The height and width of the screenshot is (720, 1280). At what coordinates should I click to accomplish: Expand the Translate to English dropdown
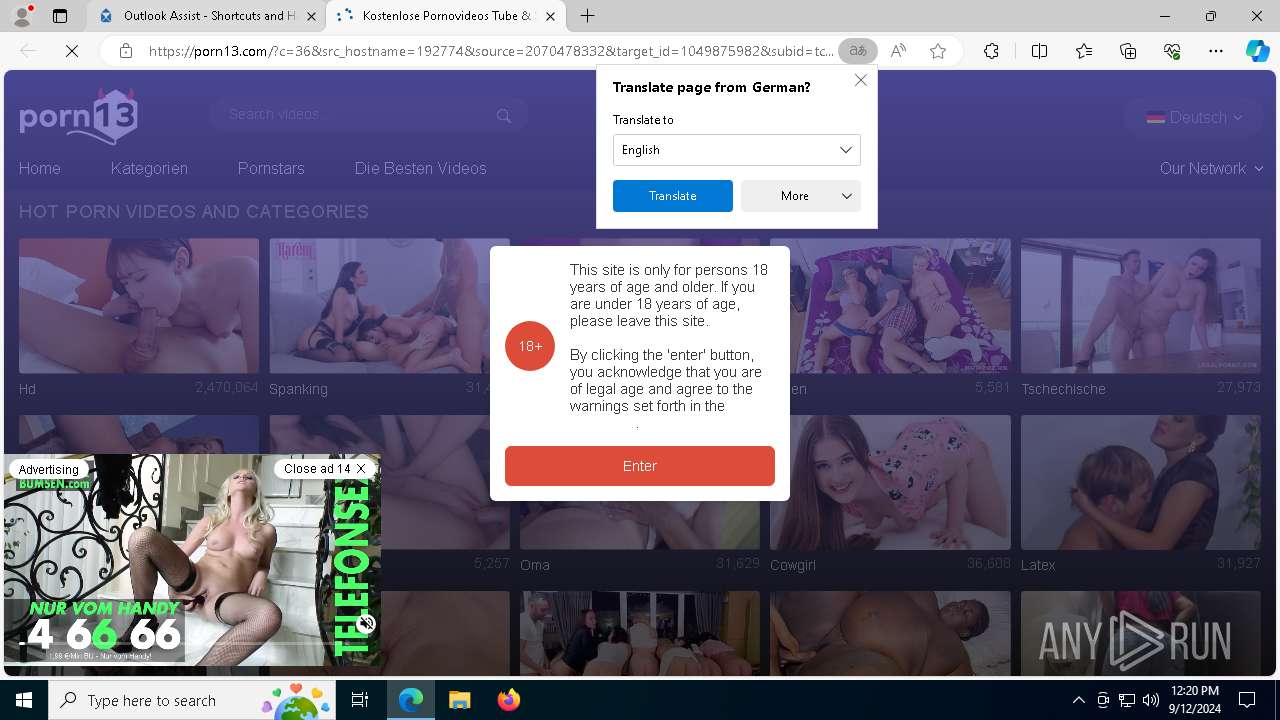point(736,150)
